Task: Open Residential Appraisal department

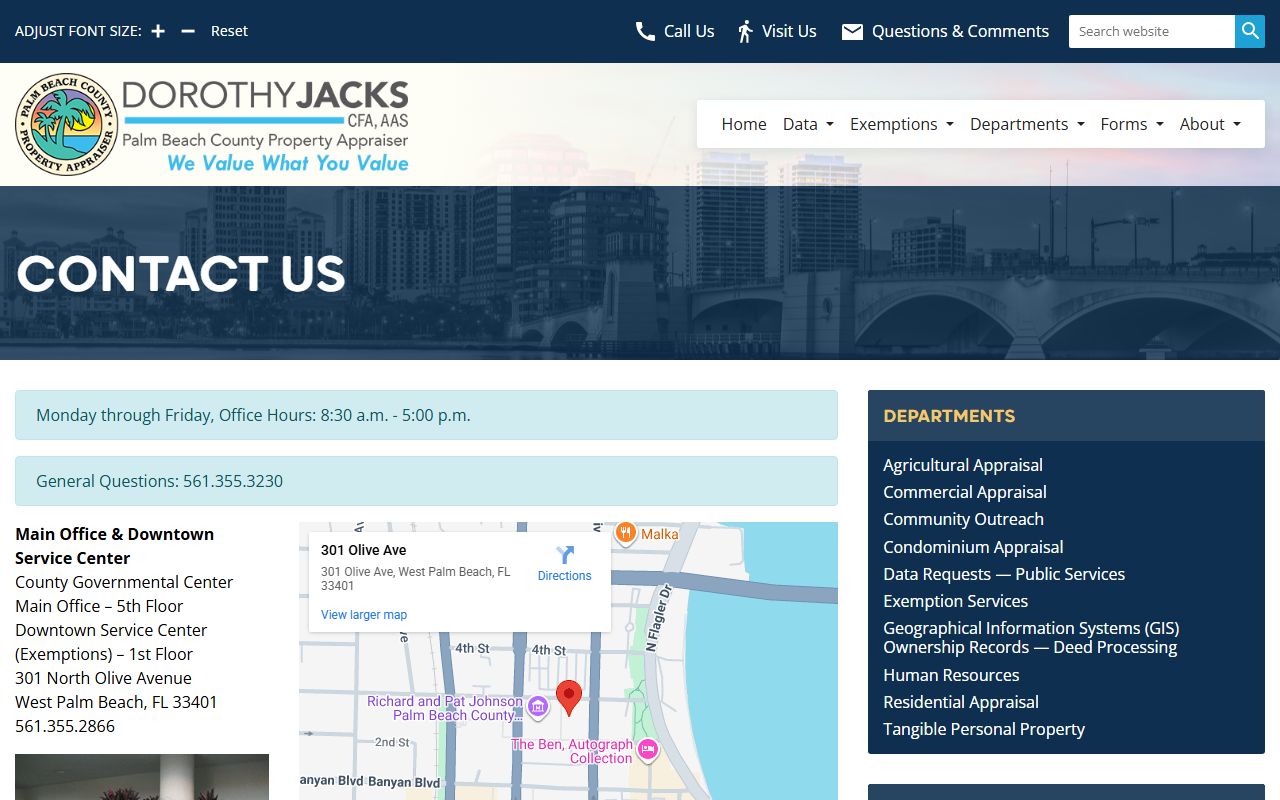Action: 961,702
